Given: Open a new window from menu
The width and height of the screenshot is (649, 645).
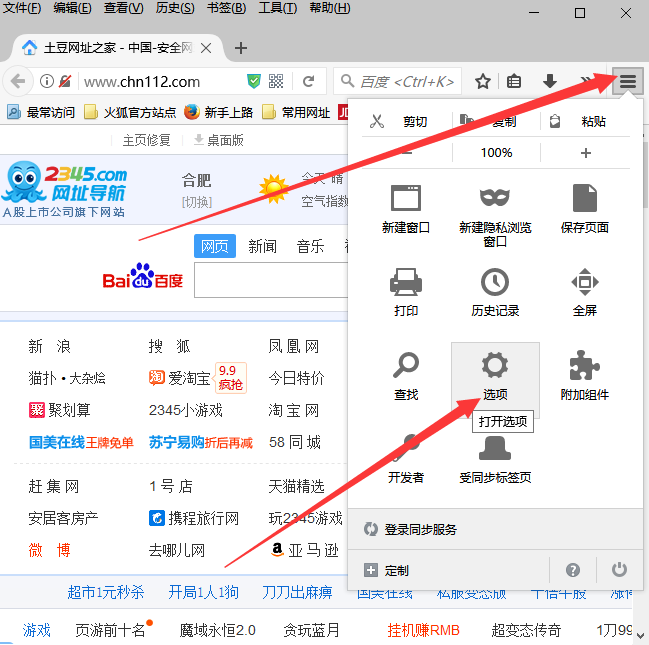Looking at the screenshot, I should point(406,209).
